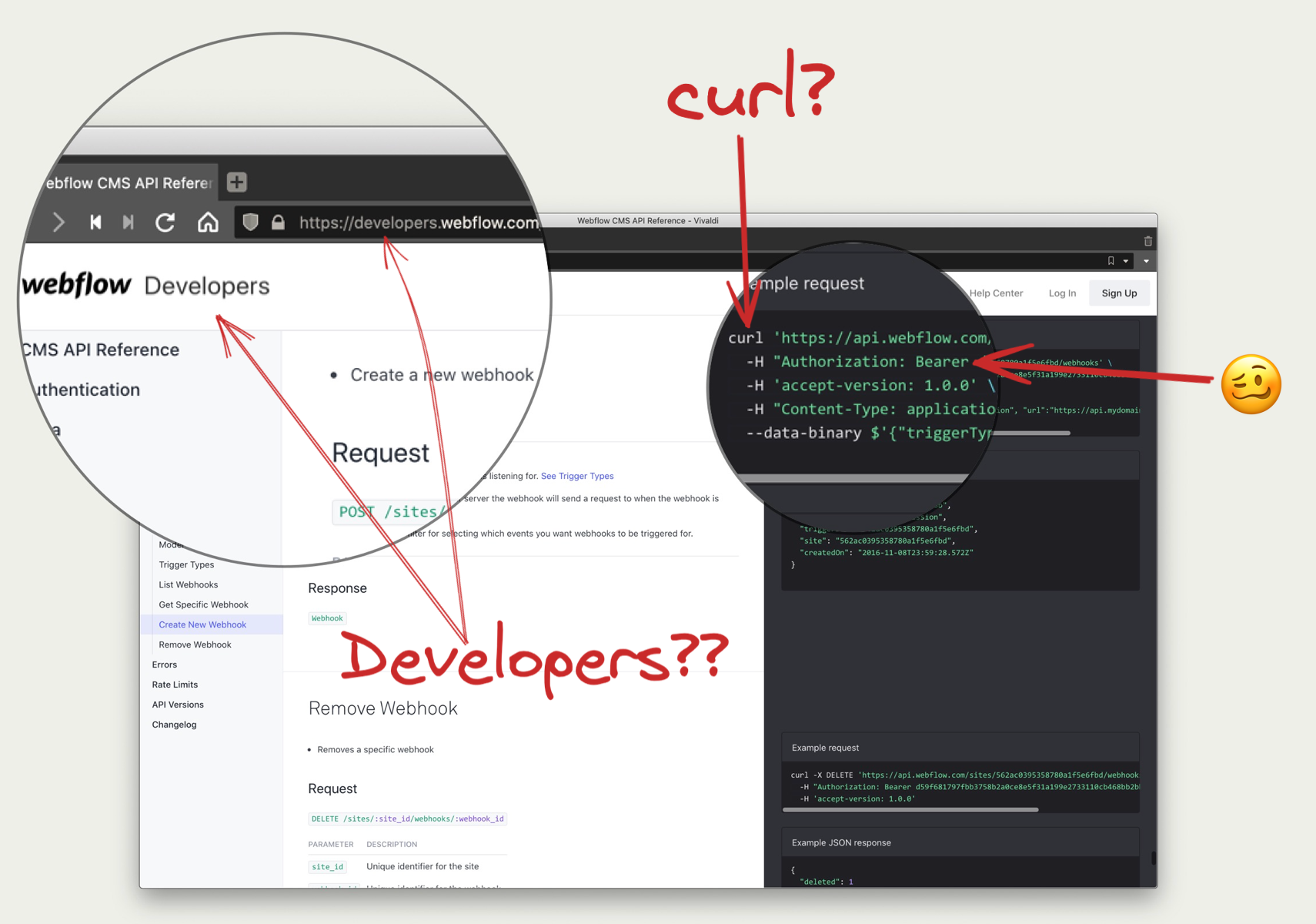Click the Sign Up button
Viewport: 1316px width, 924px height.
[x=1119, y=293]
